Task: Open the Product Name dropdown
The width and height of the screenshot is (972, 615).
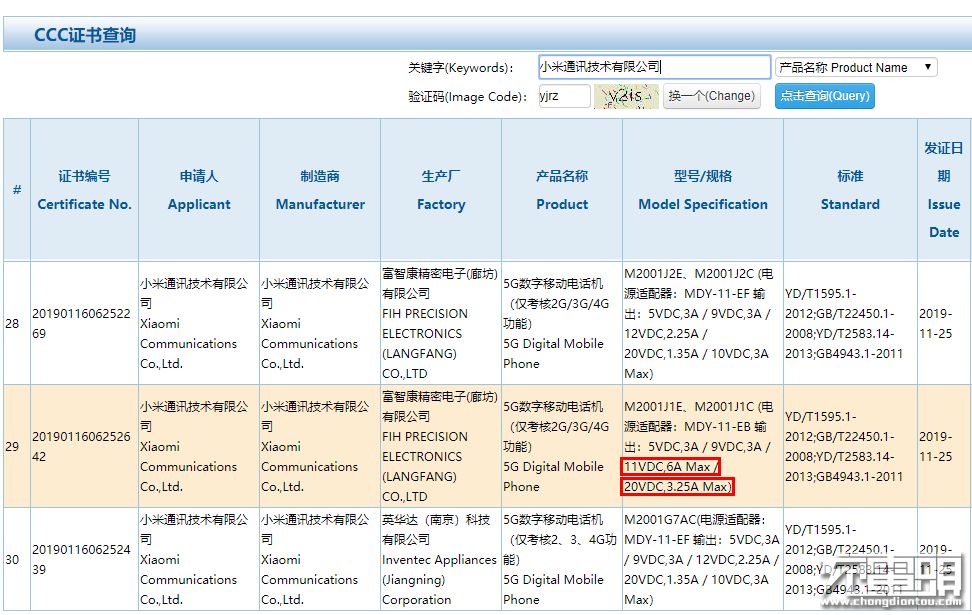Action: point(856,67)
